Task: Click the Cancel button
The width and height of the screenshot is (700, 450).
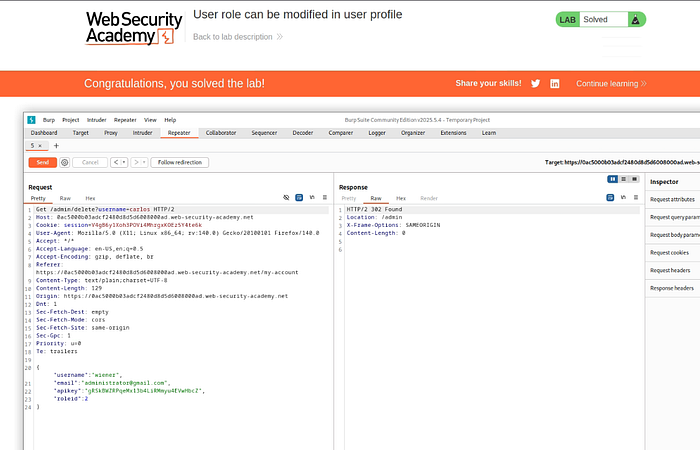Action: pyautogui.click(x=90, y=162)
